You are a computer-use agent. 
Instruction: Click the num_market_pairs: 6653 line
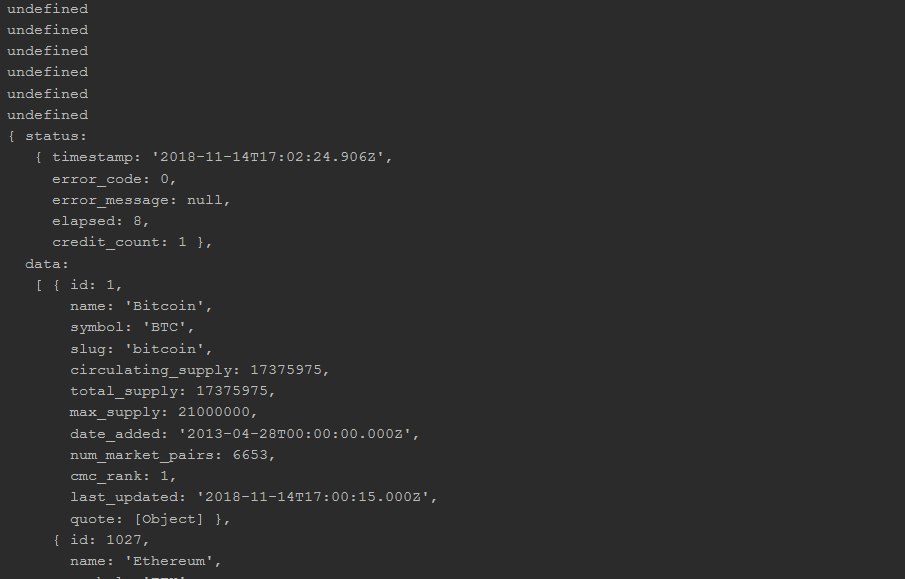pos(172,454)
